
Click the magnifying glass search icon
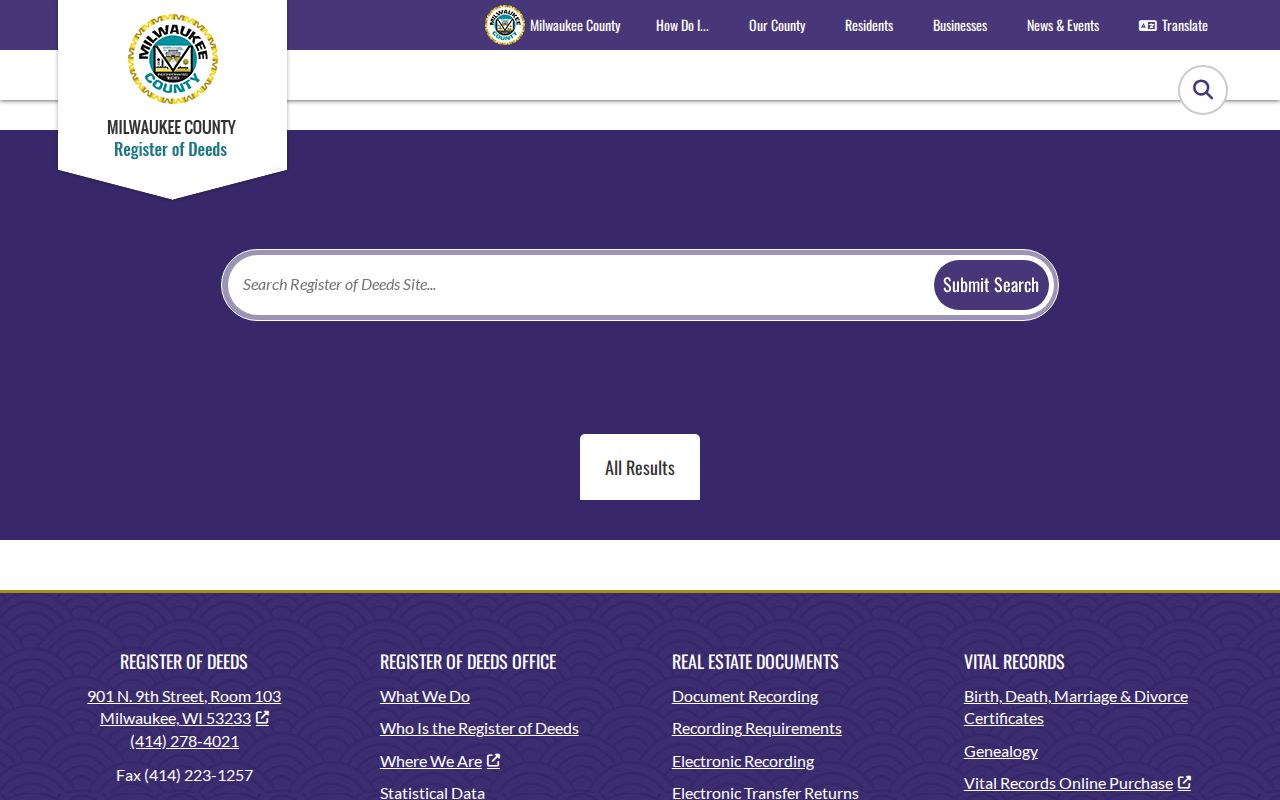tap(1203, 90)
